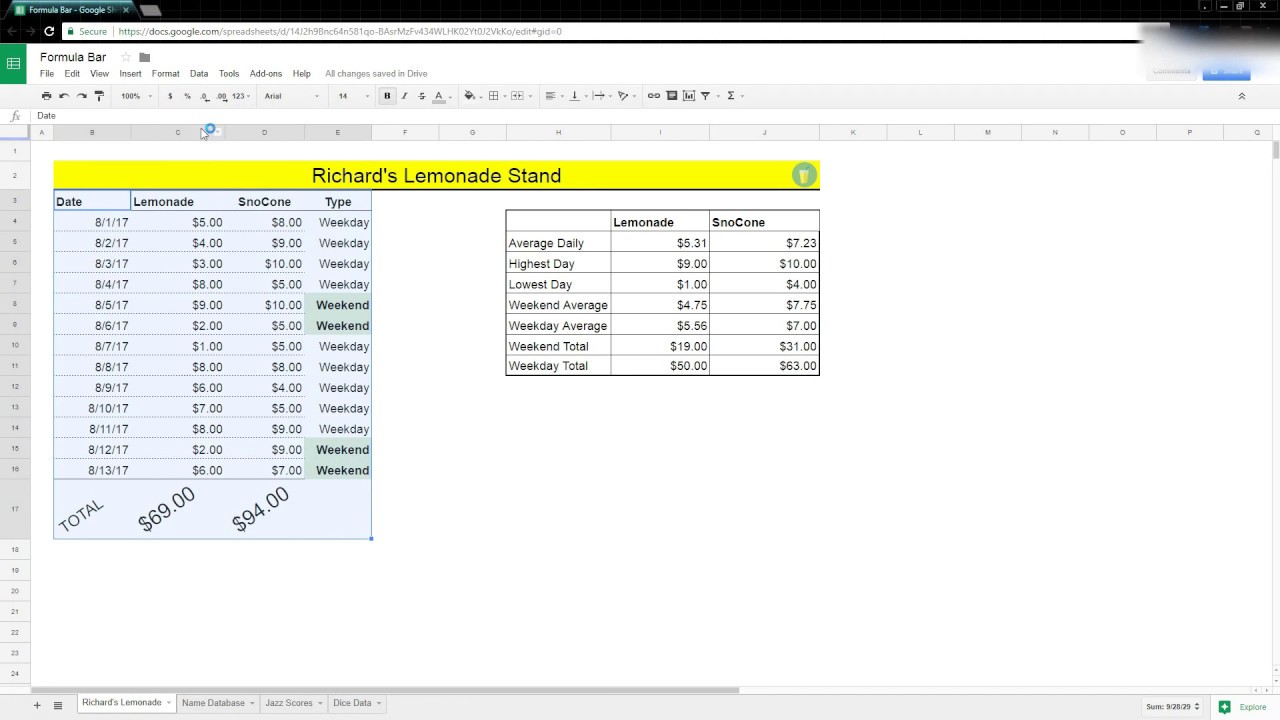1280x720 pixels.
Task: Click the document title Formula Bar
Action: (x=73, y=57)
